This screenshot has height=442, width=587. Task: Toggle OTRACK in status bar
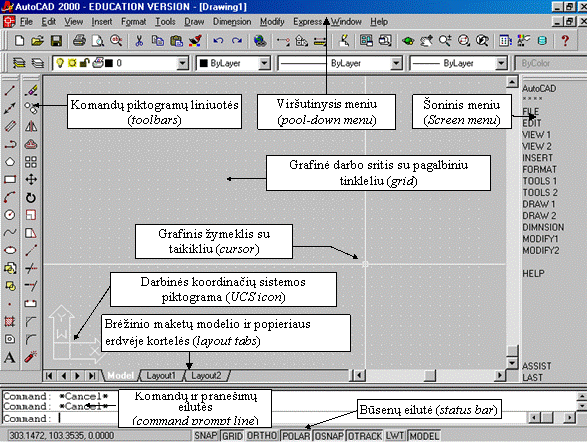[x=365, y=436]
